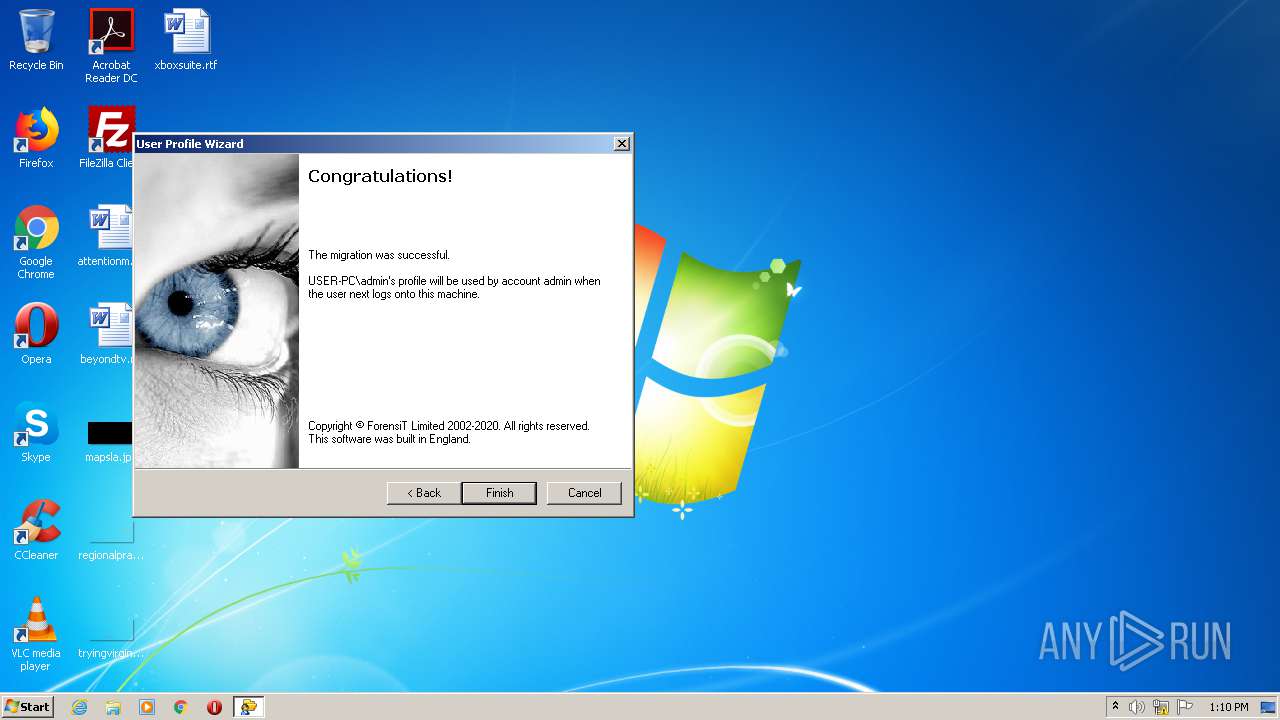Click the Show desktop button
Viewport: 1280px width, 720px height.
point(1269,707)
